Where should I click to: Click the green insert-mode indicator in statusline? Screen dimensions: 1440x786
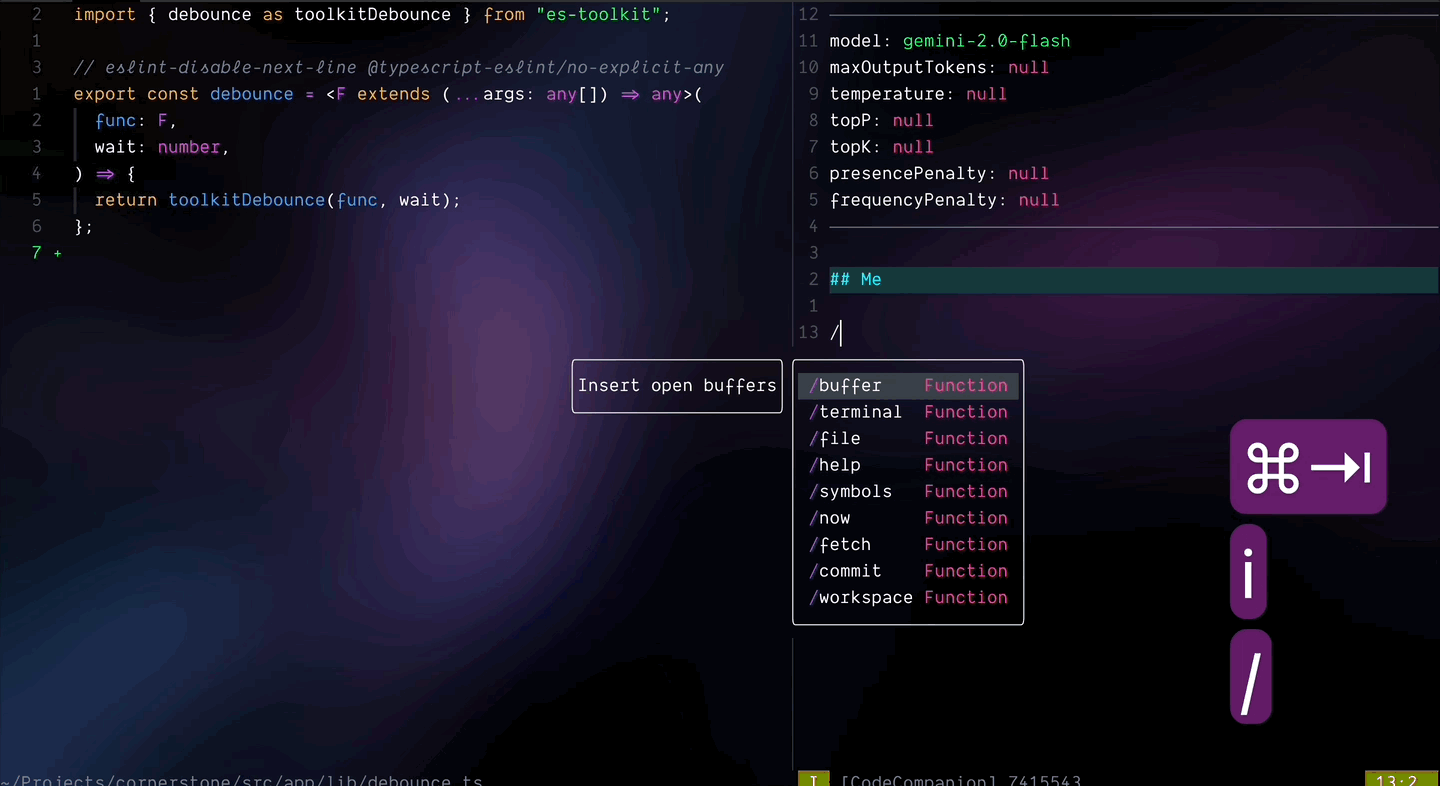(813, 781)
